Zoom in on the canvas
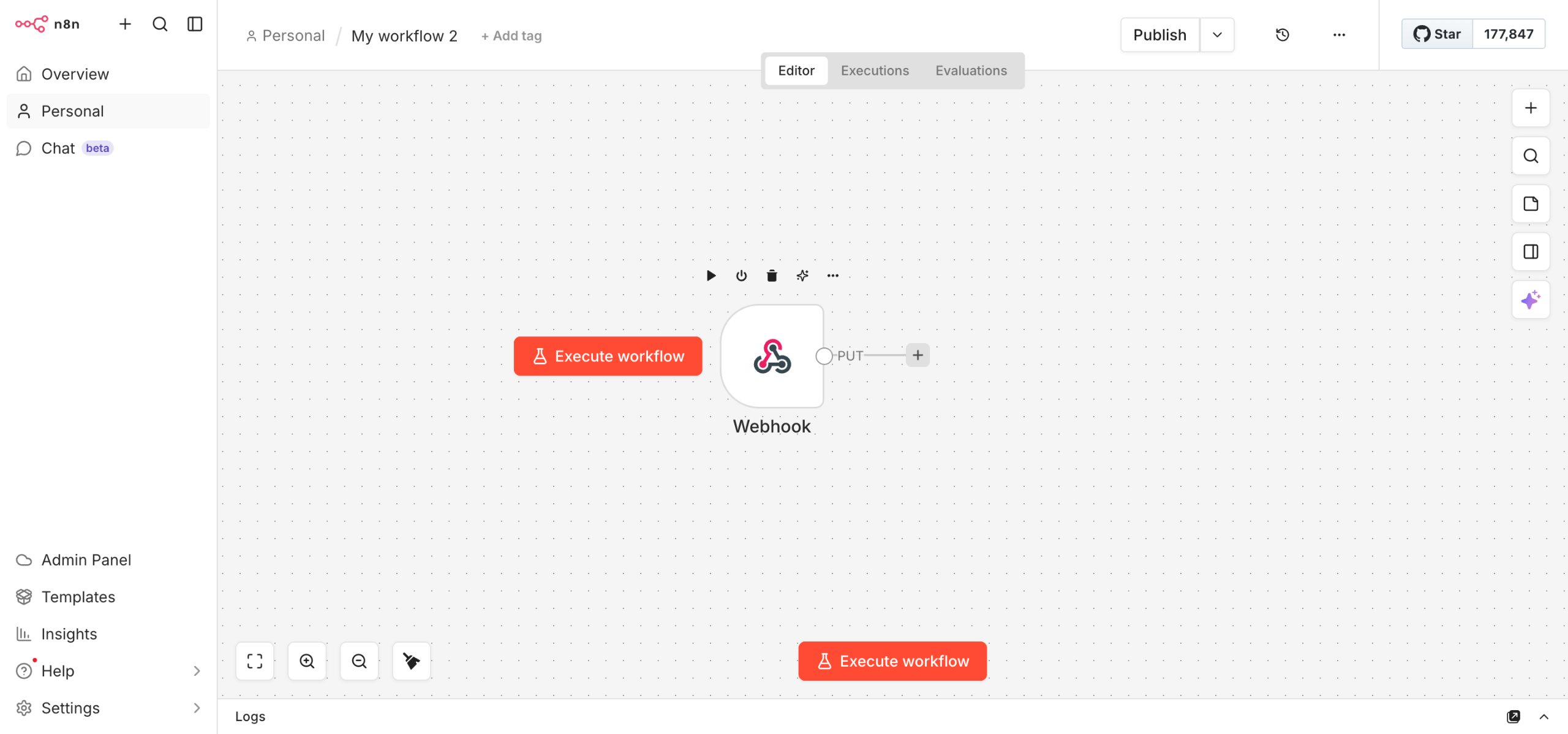This screenshot has height=734, width=1568. tap(307, 661)
